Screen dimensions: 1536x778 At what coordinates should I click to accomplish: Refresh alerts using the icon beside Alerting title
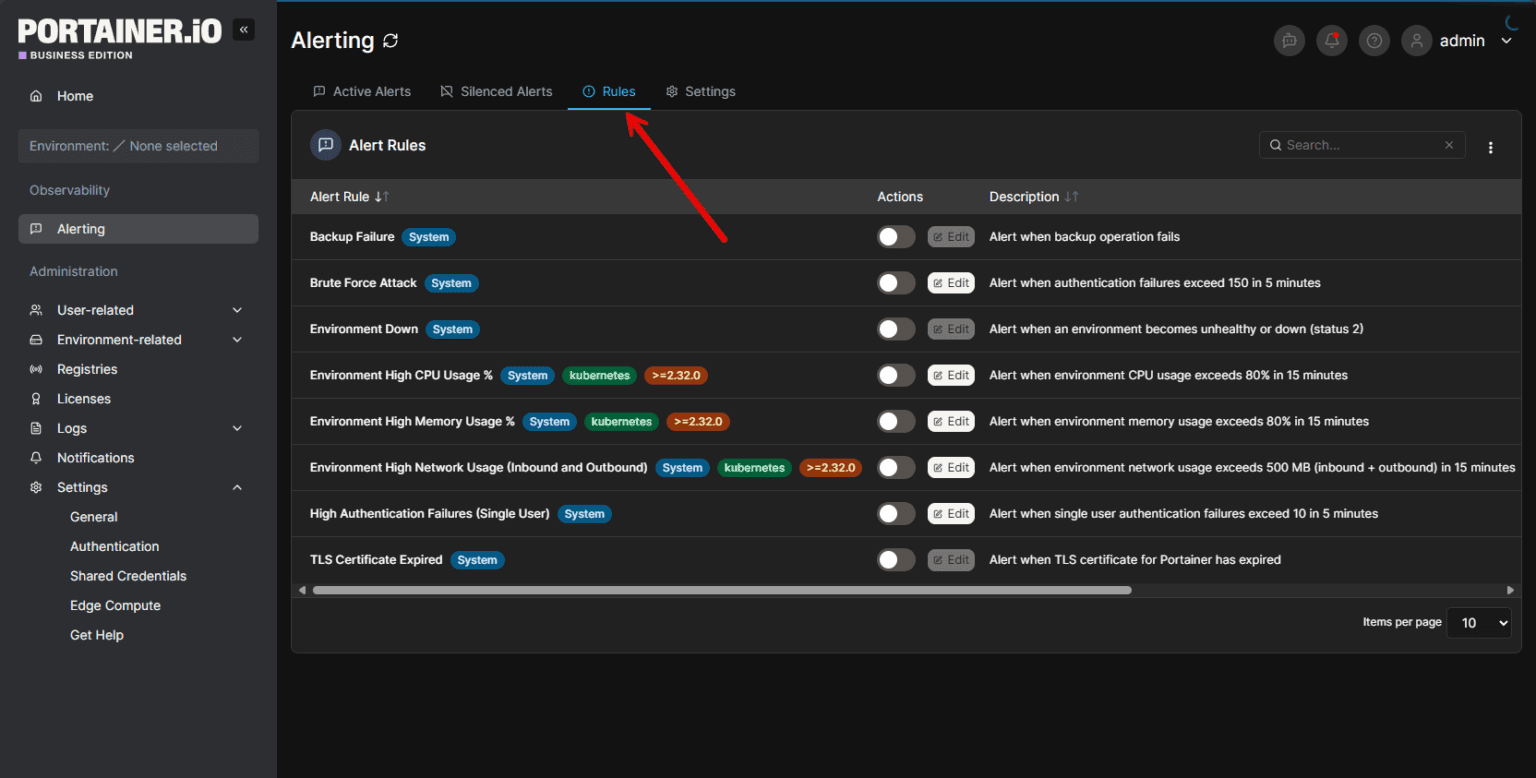click(x=390, y=40)
